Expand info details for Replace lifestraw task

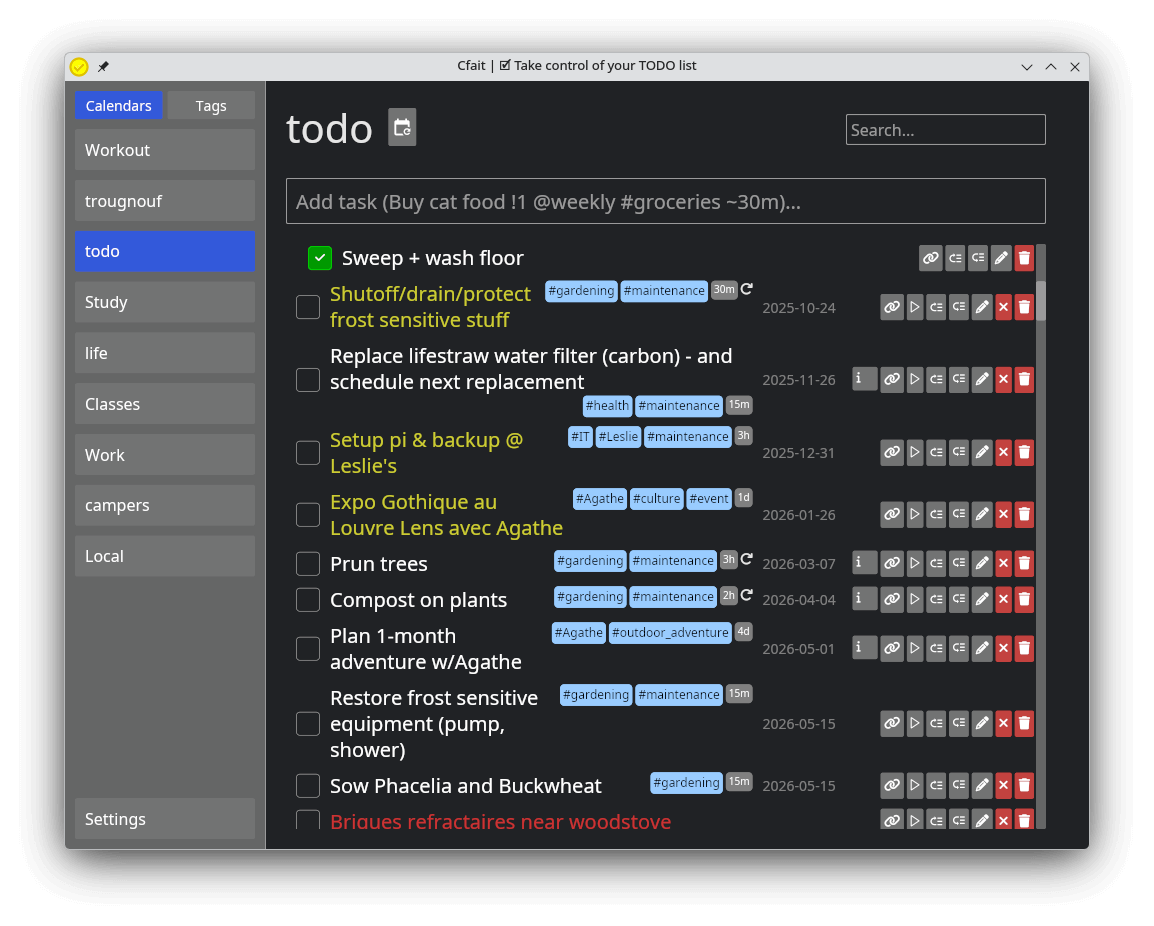(864, 379)
